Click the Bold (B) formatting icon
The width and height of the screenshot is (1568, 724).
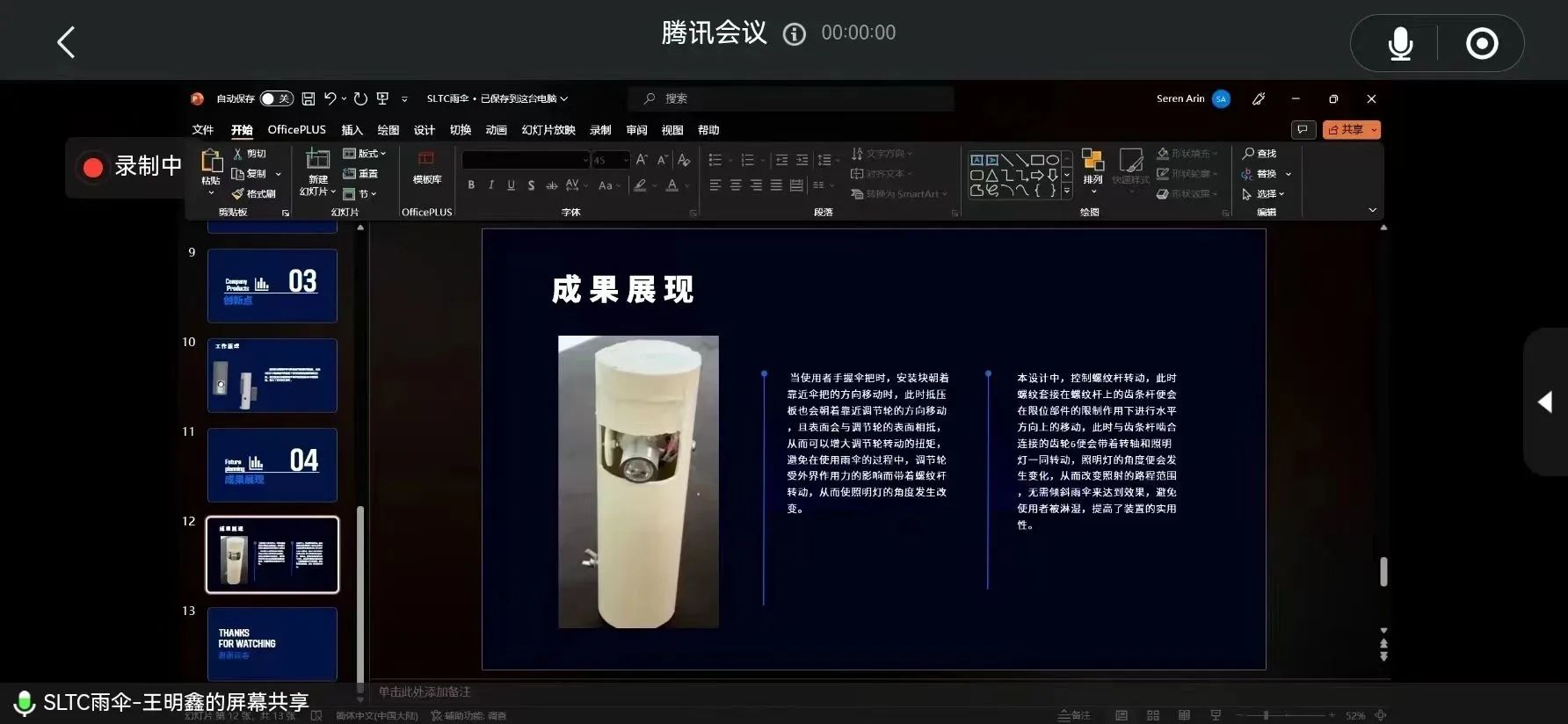tap(471, 185)
